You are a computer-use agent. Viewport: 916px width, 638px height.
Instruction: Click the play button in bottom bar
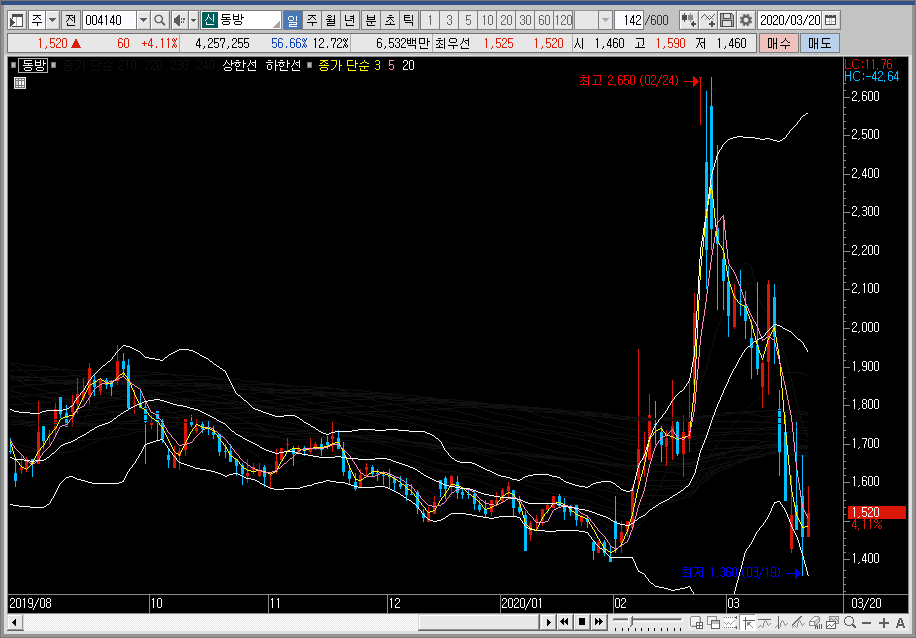pos(548,622)
